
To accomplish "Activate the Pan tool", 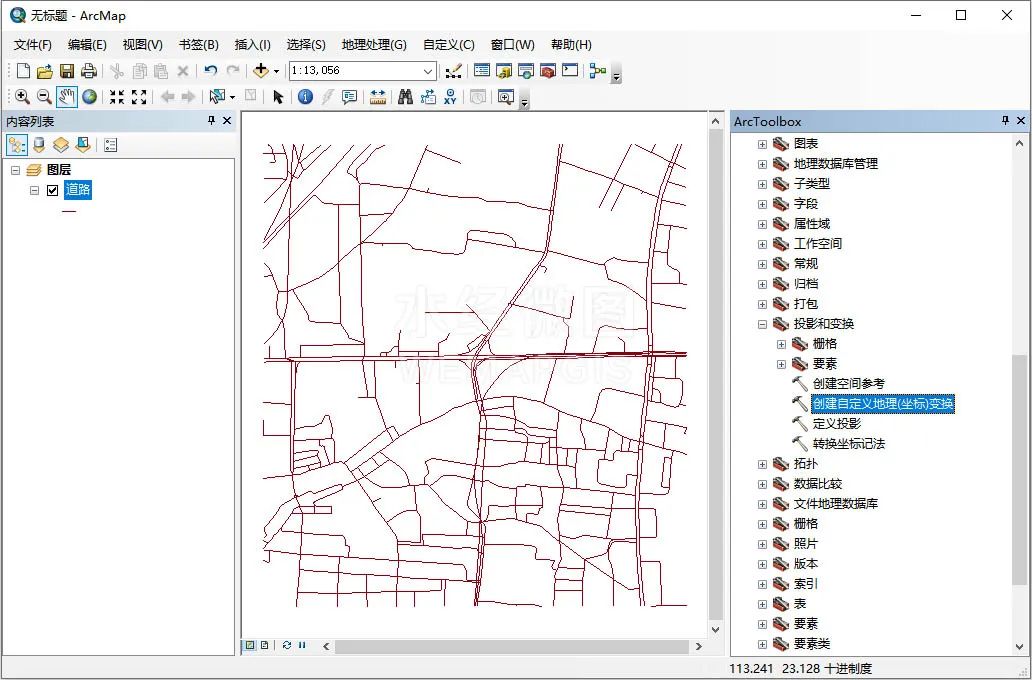I will pos(66,96).
